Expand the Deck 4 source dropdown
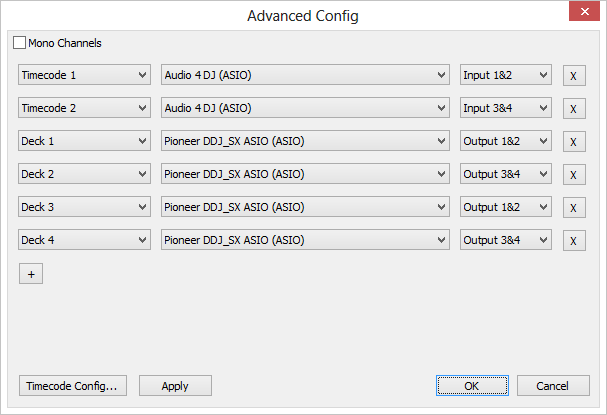Image resolution: width=607 pixels, height=415 pixels. point(84,240)
